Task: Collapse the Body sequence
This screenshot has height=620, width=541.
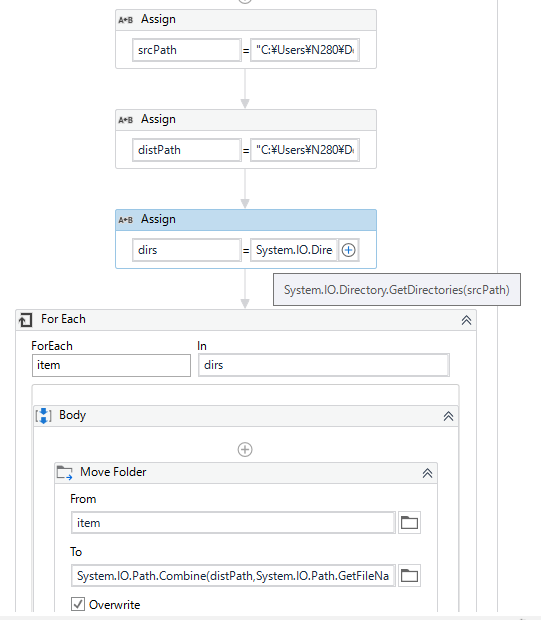Action: 448,416
